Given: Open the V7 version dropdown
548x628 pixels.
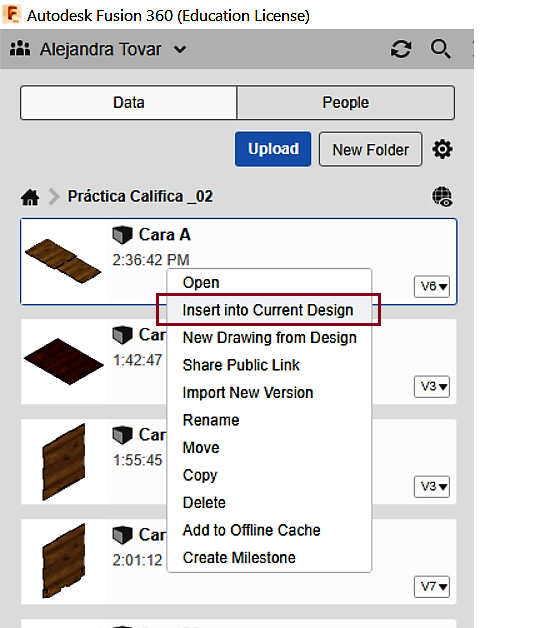Looking at the screenshot, I should pos(432,587).
